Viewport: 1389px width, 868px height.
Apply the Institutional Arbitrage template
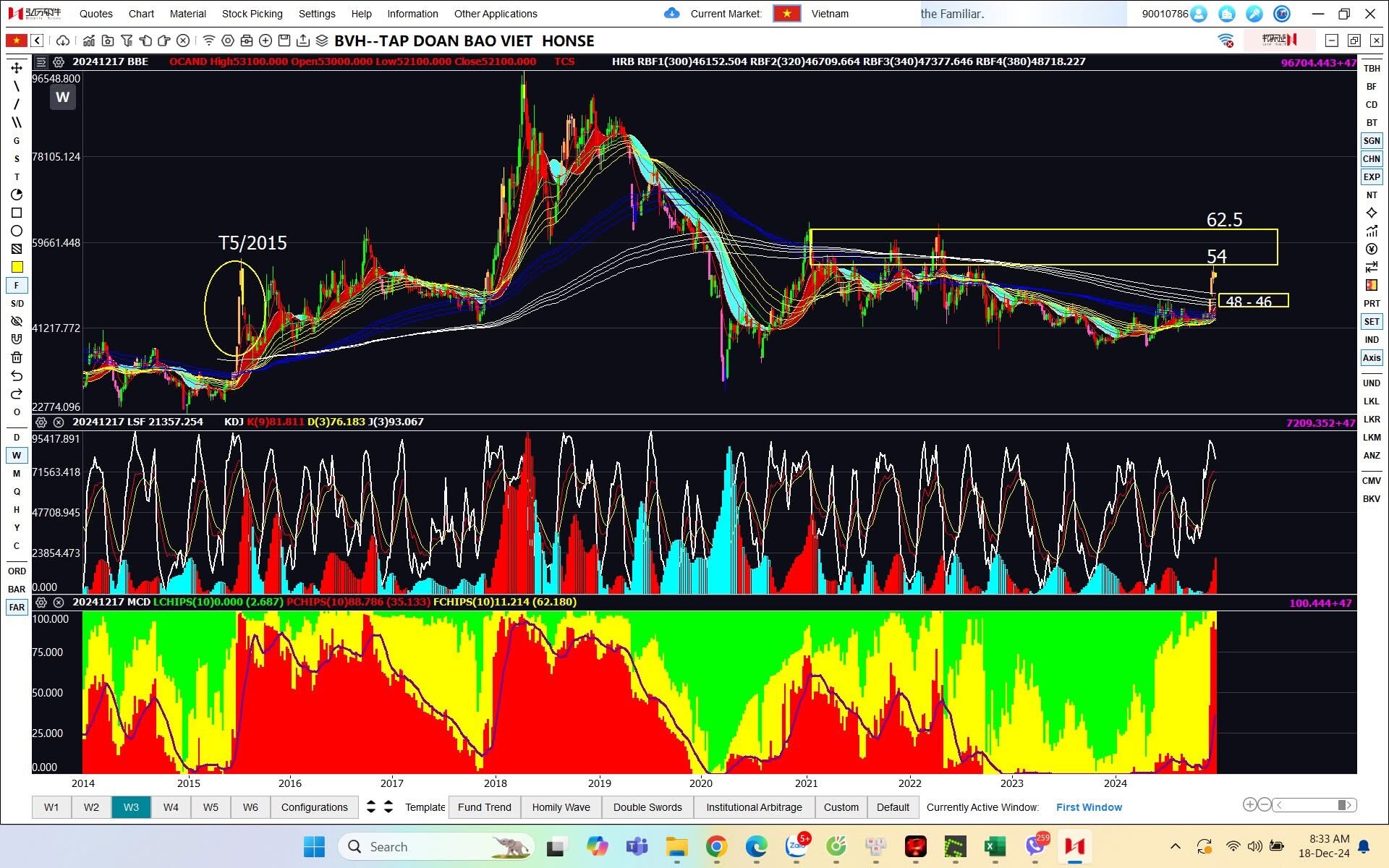click(754, 807)
